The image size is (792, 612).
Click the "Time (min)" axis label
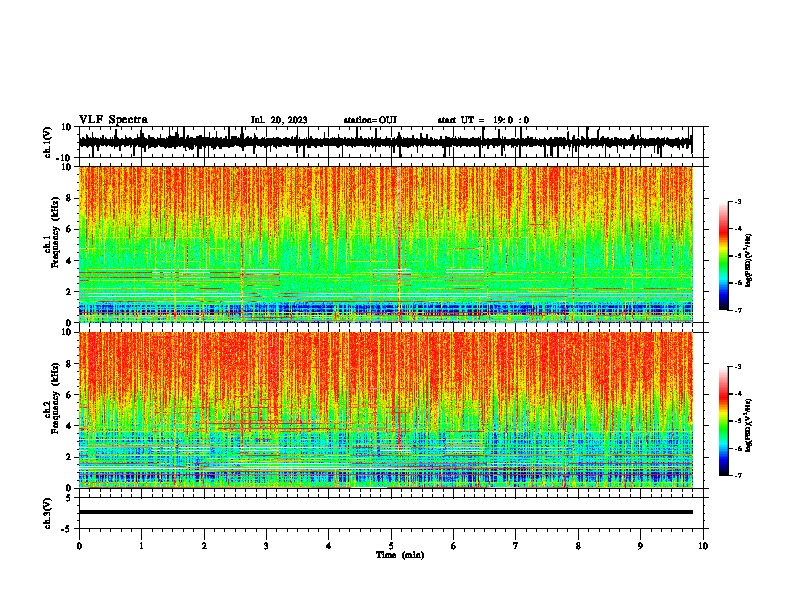(x=400, y=555)
